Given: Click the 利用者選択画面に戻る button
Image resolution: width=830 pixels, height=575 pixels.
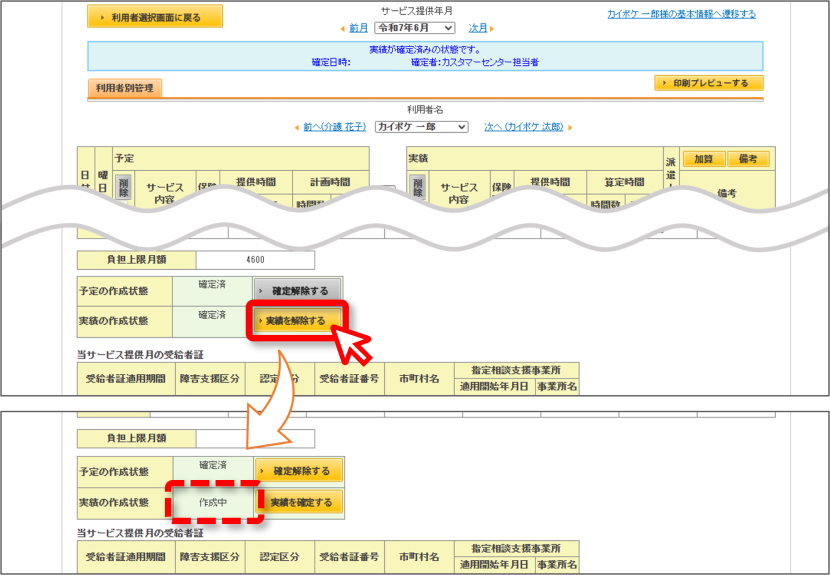Looking at the screenshot, I should (x=155, y=17).
